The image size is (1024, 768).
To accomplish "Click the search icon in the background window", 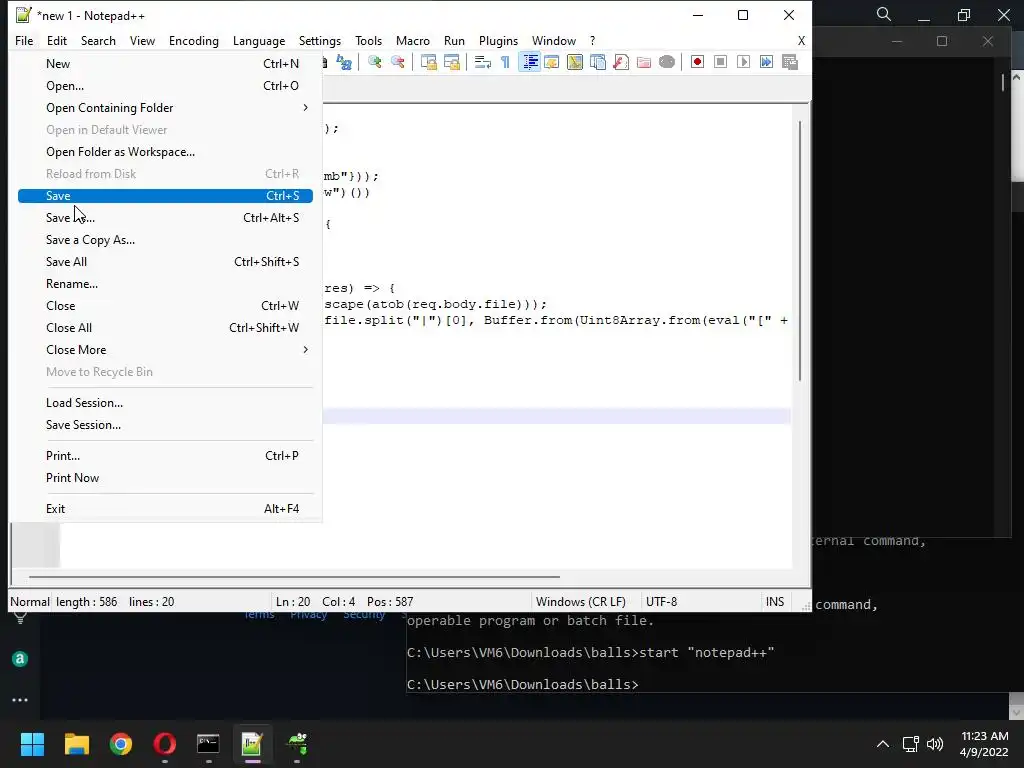I will point(884,14).
